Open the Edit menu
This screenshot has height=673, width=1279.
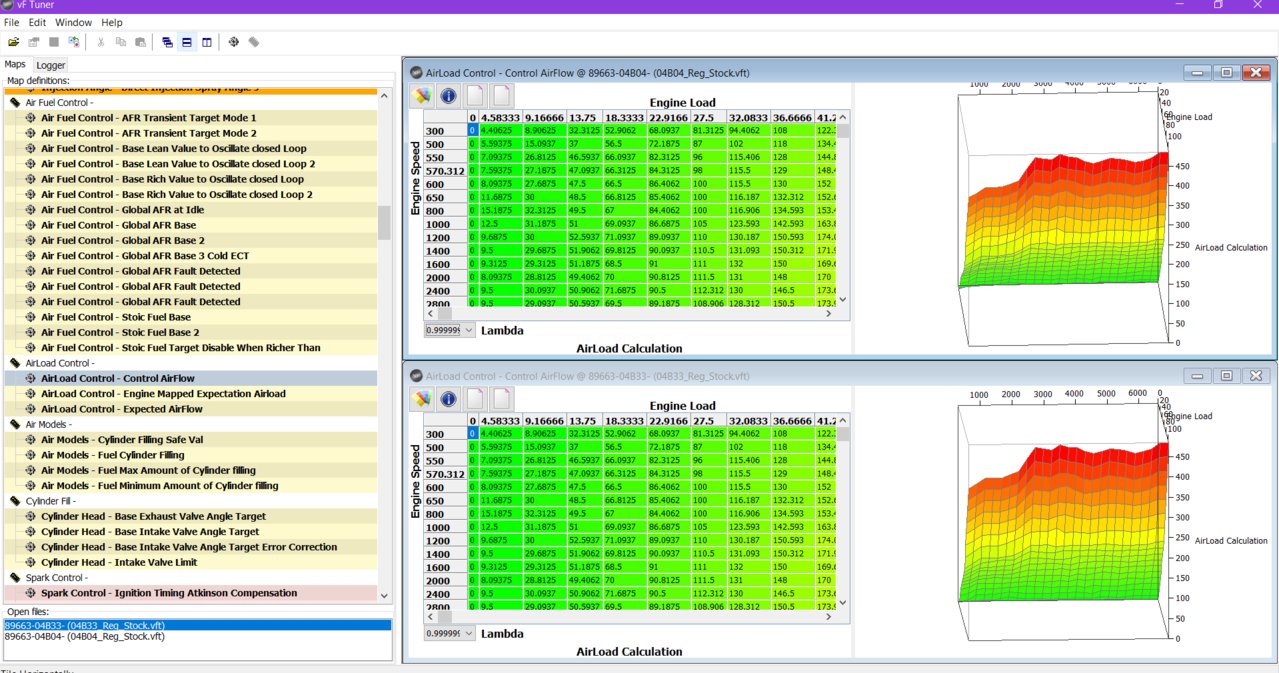(37, 22)
